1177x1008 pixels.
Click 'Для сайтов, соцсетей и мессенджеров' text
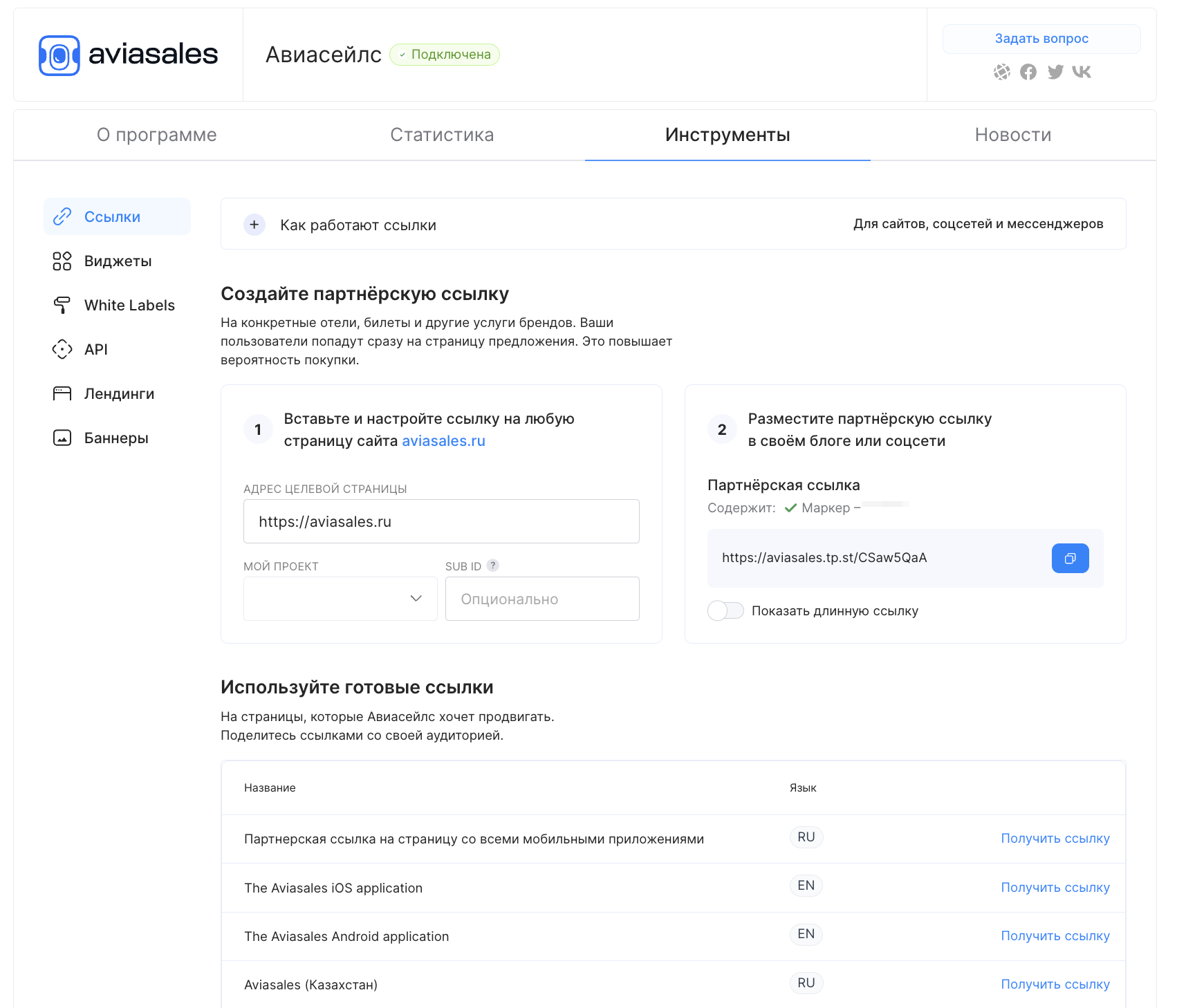pyautogui.click(x=978, y=224)
